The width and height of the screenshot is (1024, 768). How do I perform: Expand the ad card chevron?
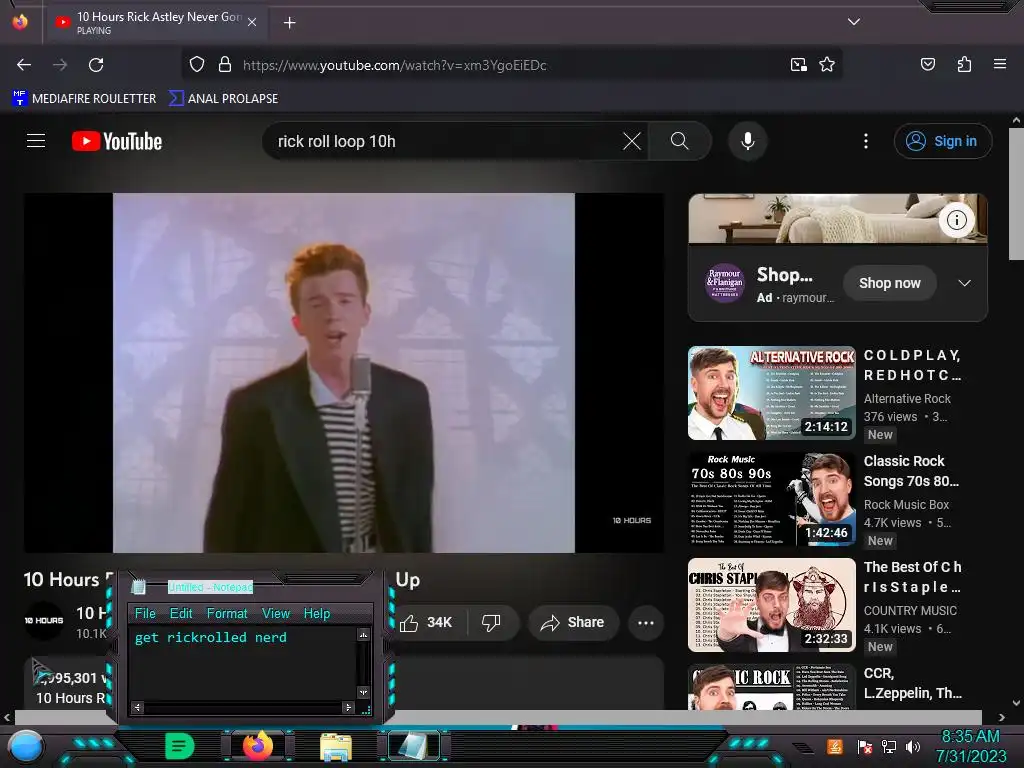964,283
